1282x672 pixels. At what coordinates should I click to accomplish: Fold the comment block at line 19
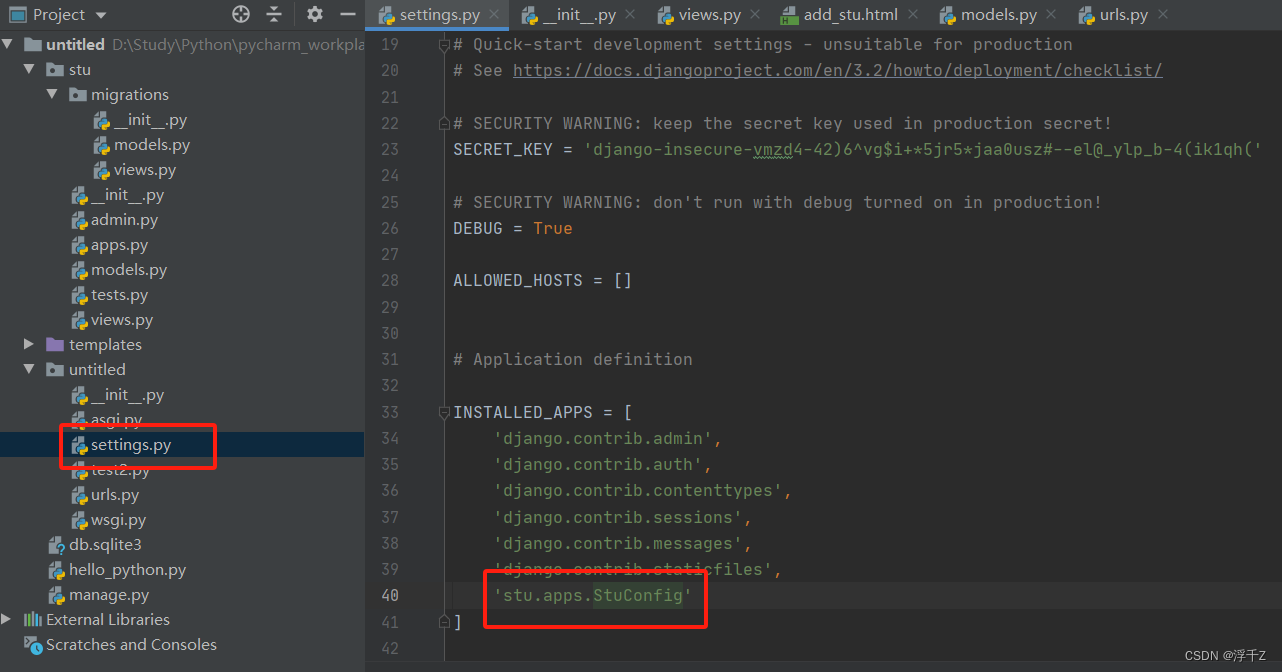443,44
